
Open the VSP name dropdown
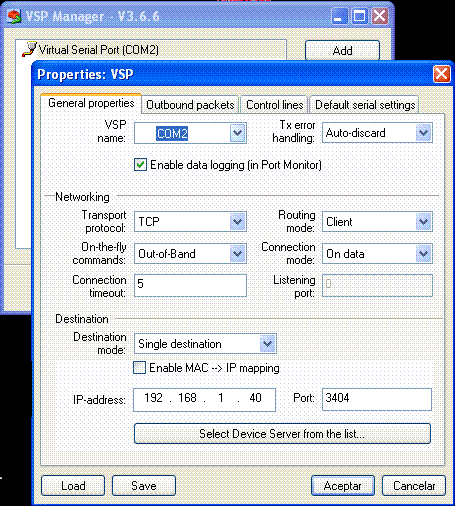pos(237,133)
